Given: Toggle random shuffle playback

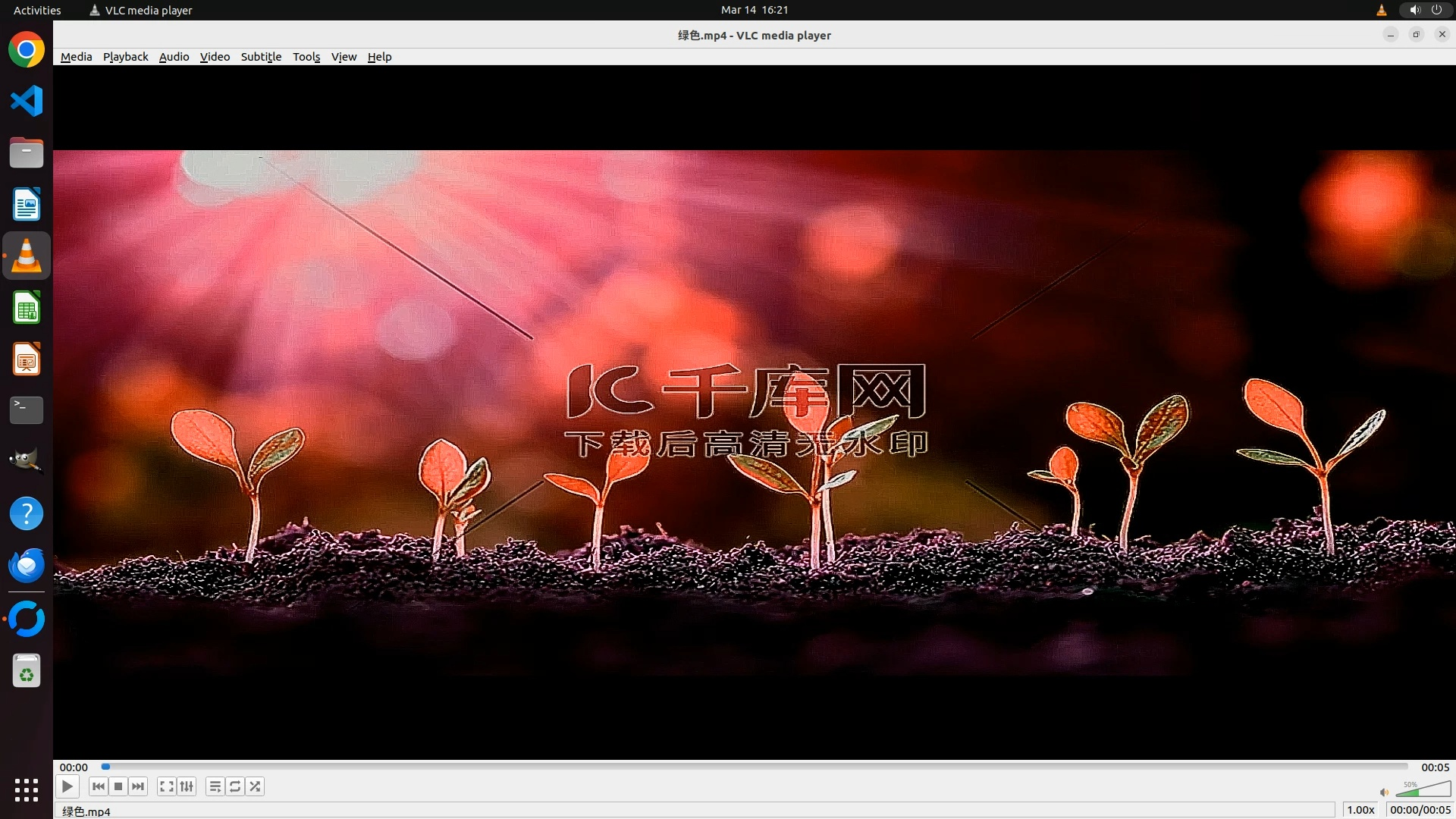Looking at the screenshot, I should click(x=256, y=786).
